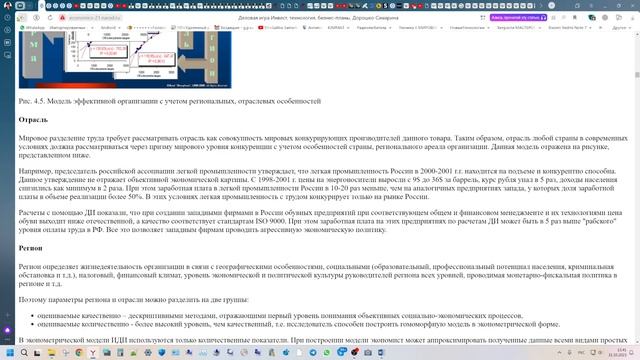The width and height of the screenshot is (640, 360).
Task: Open taskbar Search magnifier
Action: tap(24, 353)
